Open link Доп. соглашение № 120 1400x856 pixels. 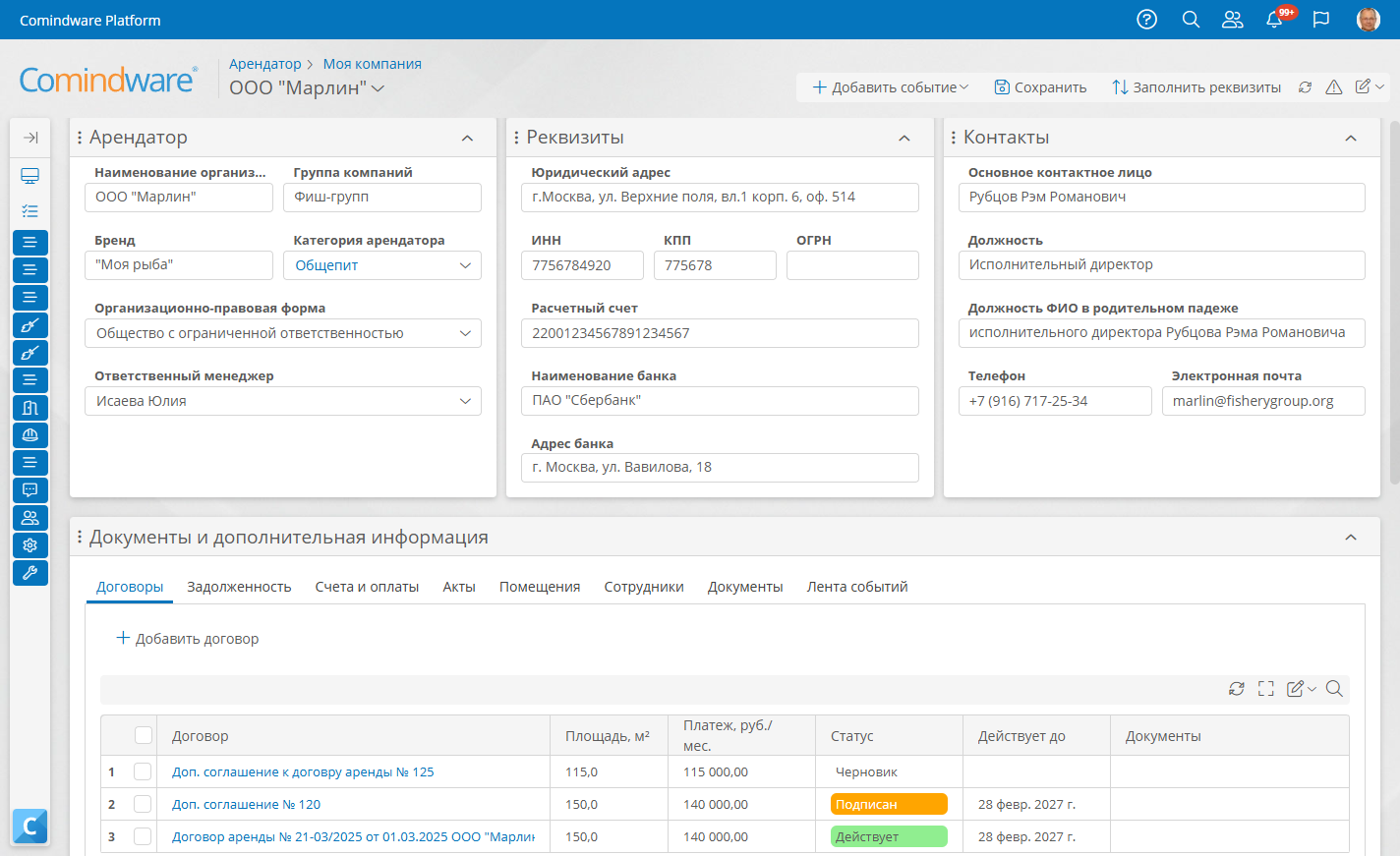click(247, 805)
